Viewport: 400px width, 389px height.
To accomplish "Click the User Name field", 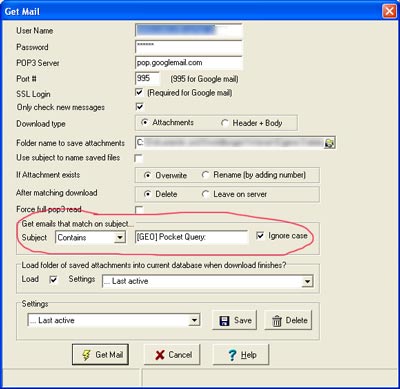I will pyautogui.click(x=189, y=30).
